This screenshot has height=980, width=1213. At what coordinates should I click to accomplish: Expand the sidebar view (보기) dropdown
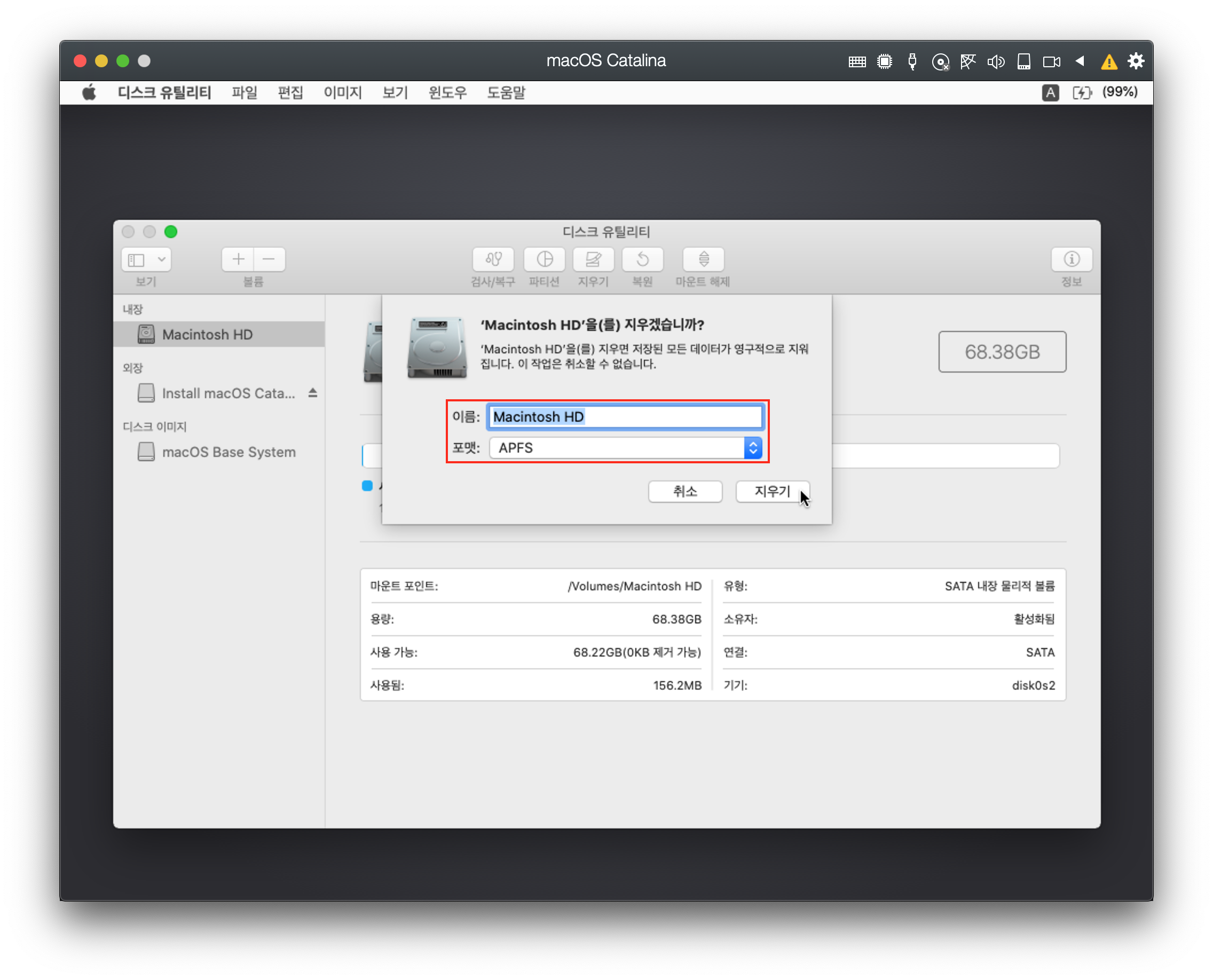[161, 259]
